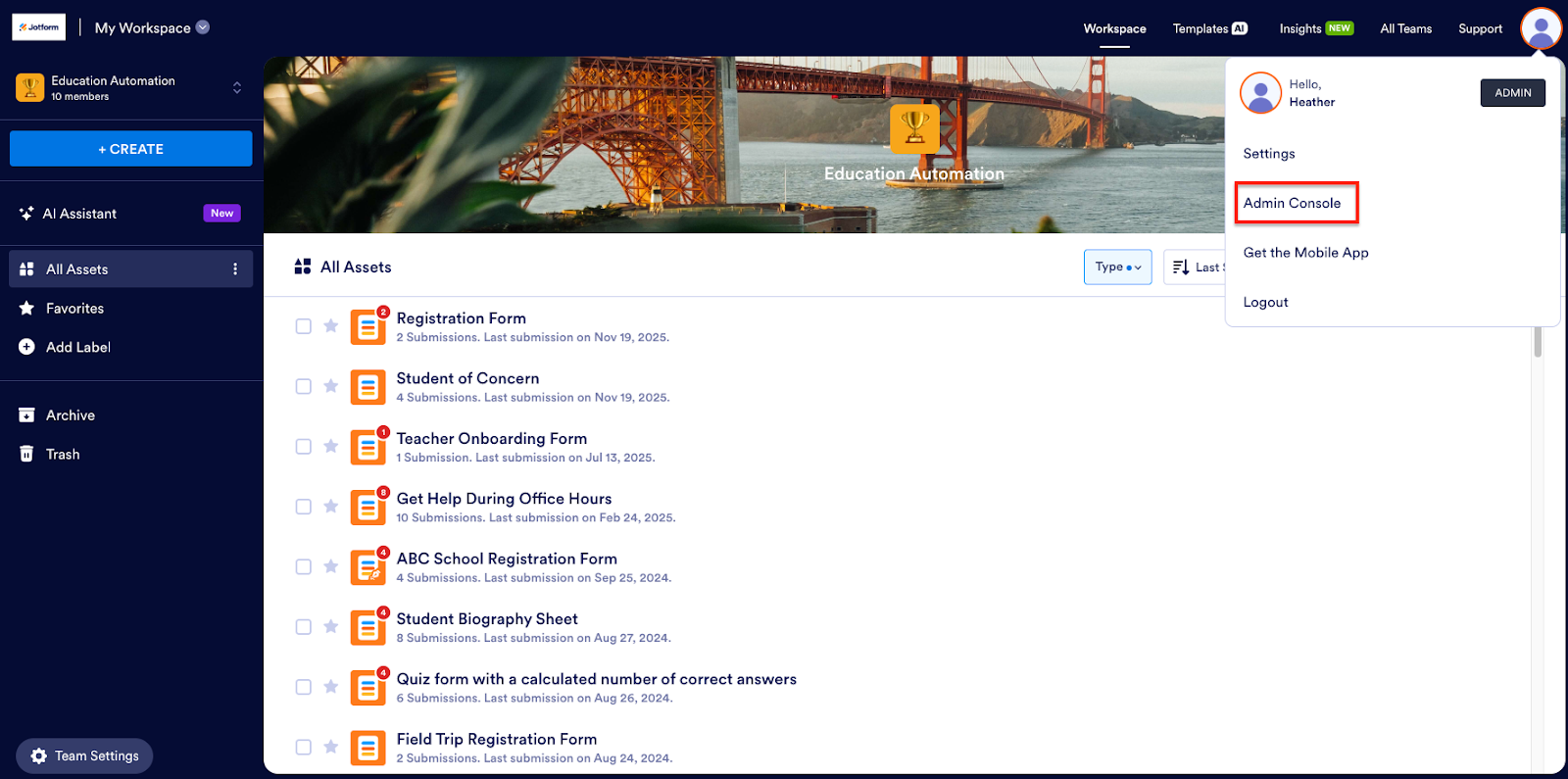Star the Registration Form as favorite
The image size is (1568, 779).
pos(331,326)
